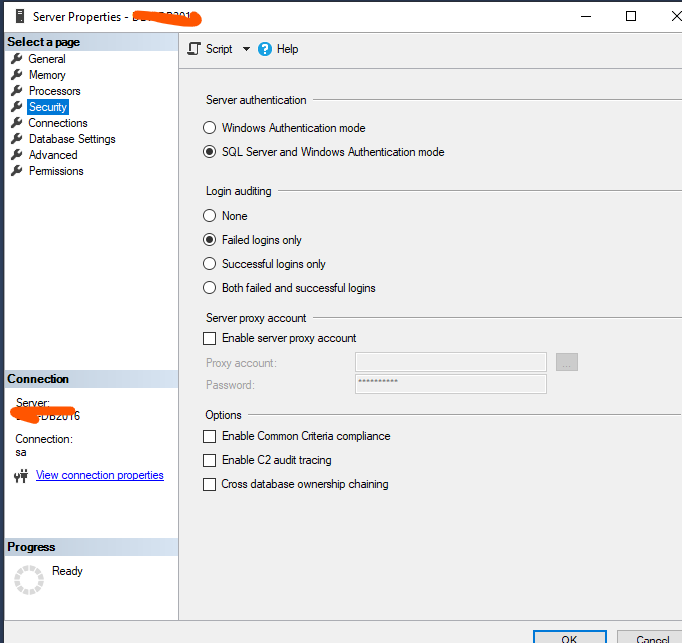
Task: Click the wrench icon beside Permissions
Action: (x=17, y=171)
